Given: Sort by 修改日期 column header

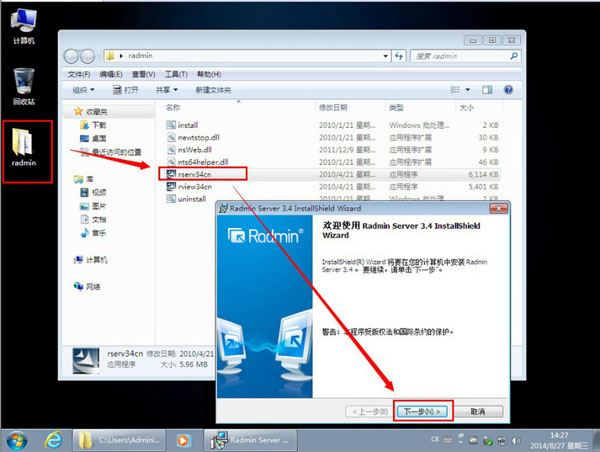Looking at the screenshot, I should 333,108.
